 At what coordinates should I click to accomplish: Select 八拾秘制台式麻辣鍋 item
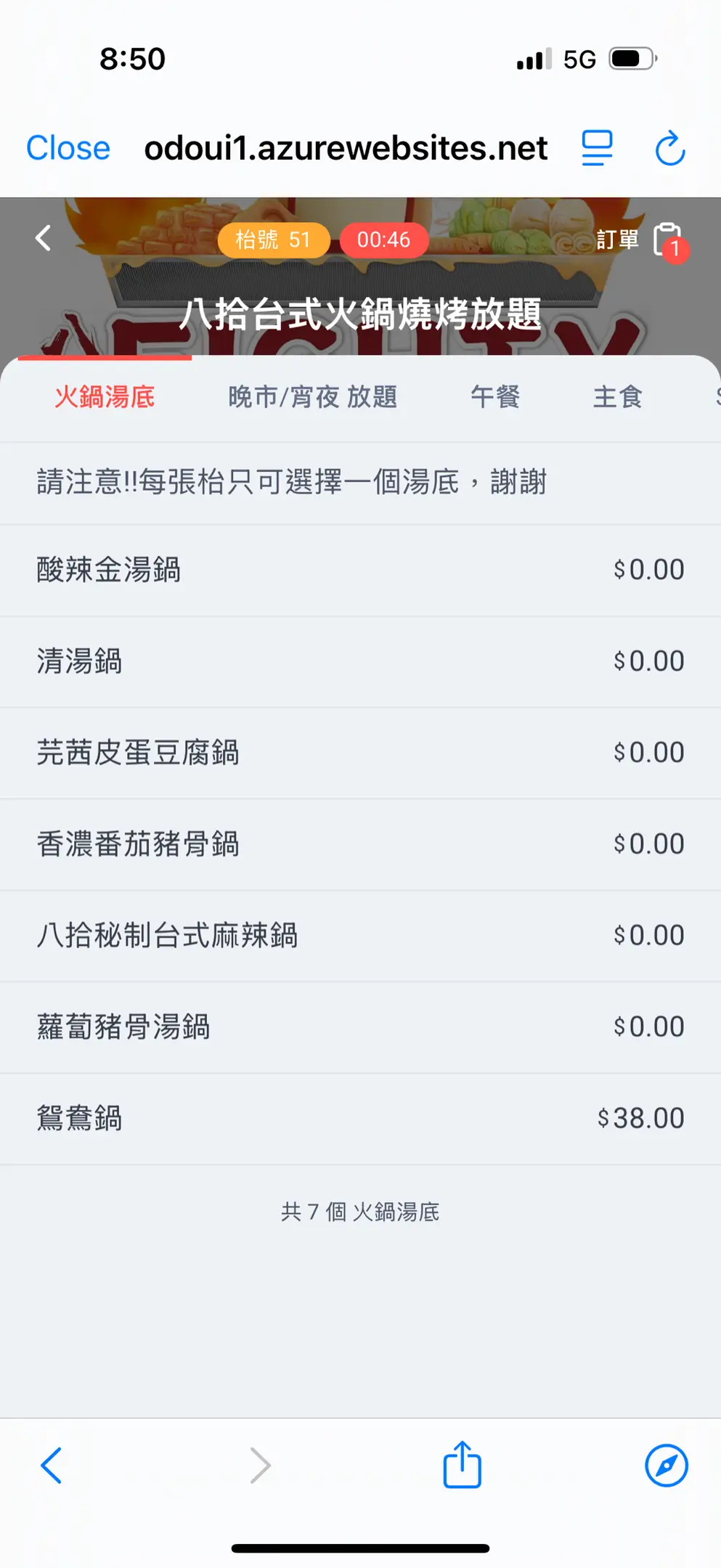point(360,936)
